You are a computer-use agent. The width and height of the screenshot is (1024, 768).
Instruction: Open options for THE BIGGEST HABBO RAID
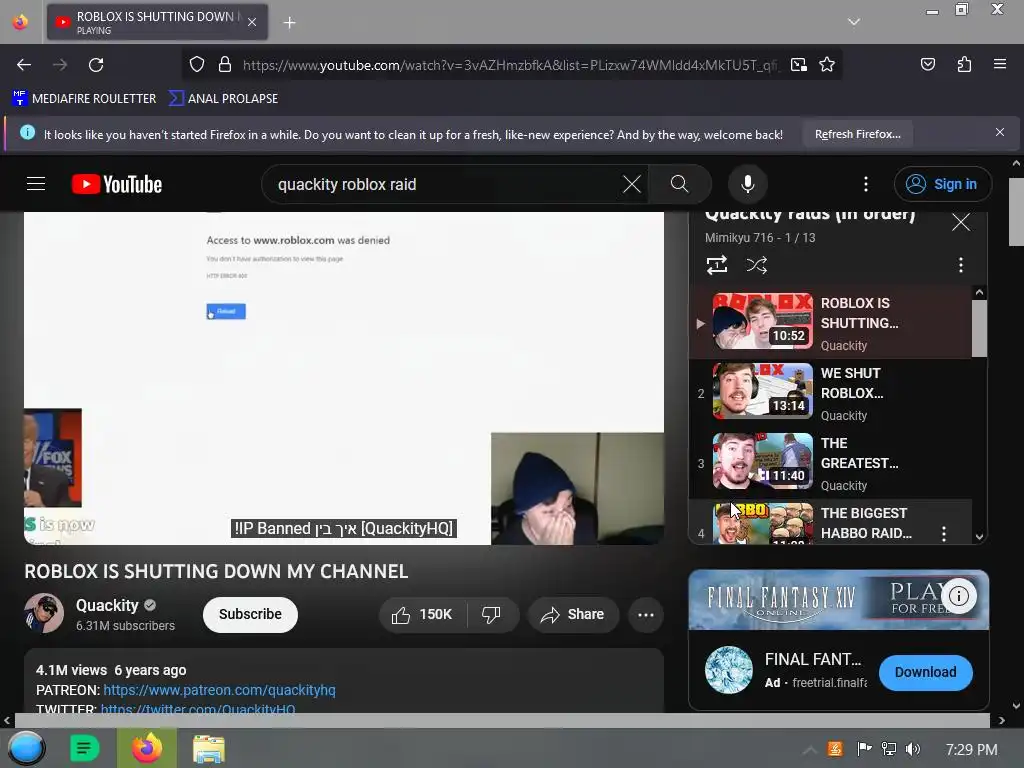pos(944,534)
